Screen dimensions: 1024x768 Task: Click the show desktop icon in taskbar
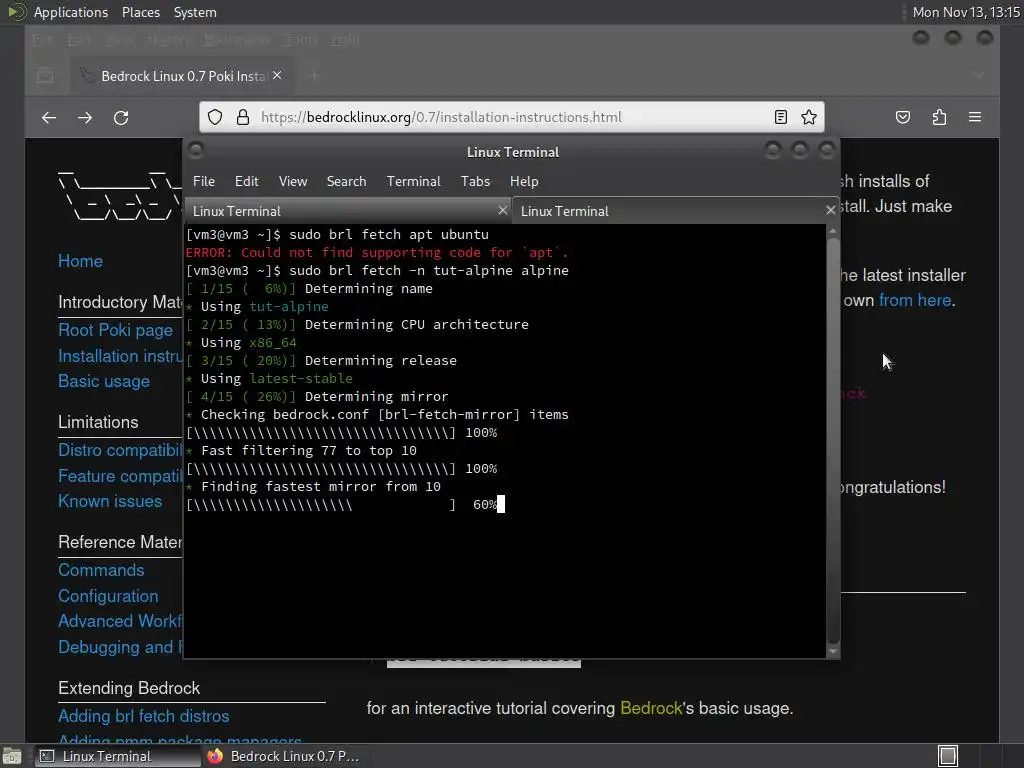tap(12, 756)
